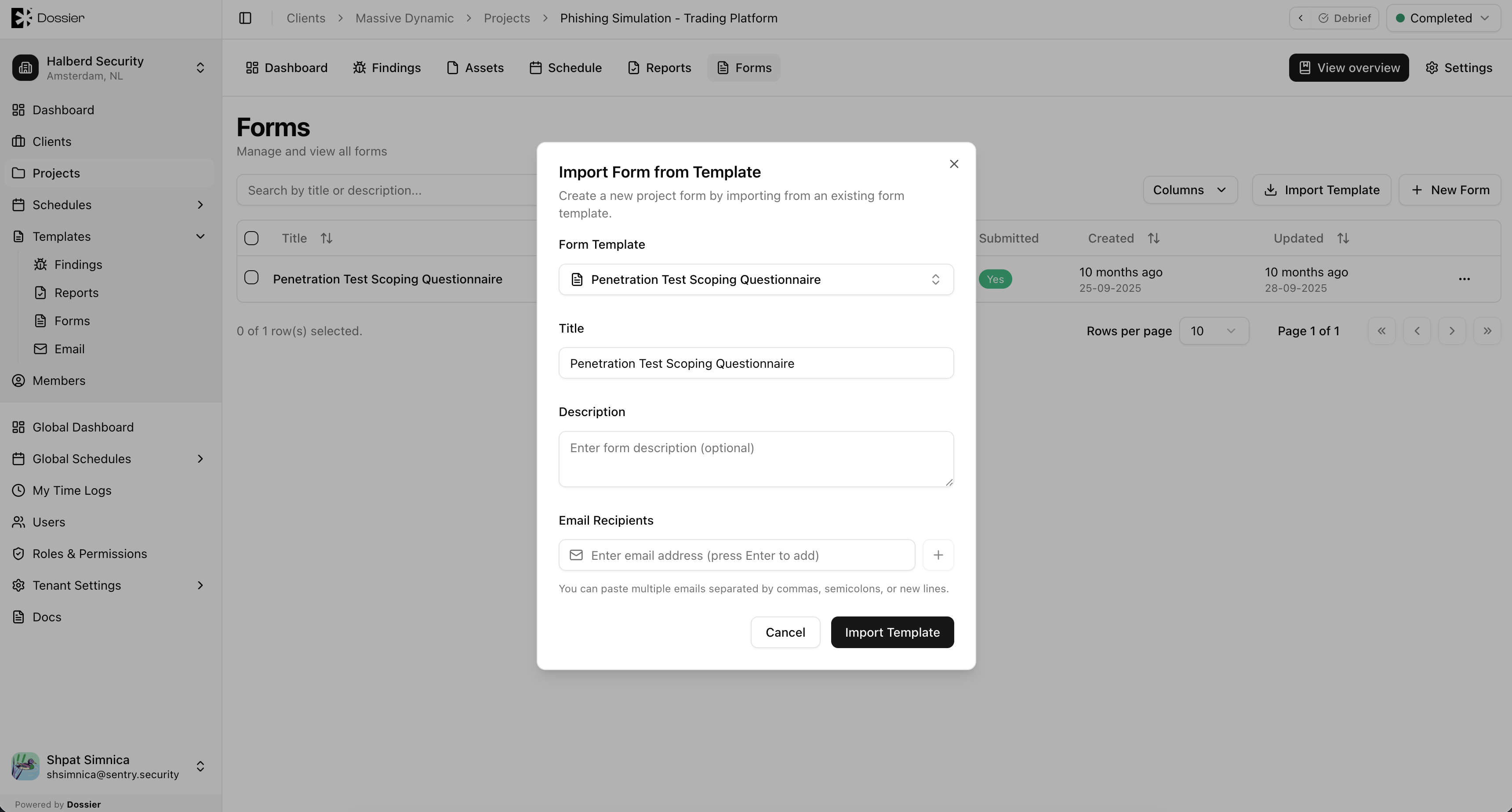This screenshot has width=1512, height=812.
Task: Expand the Halberd Security tenant switcher
Action: (x=110, y=68)
